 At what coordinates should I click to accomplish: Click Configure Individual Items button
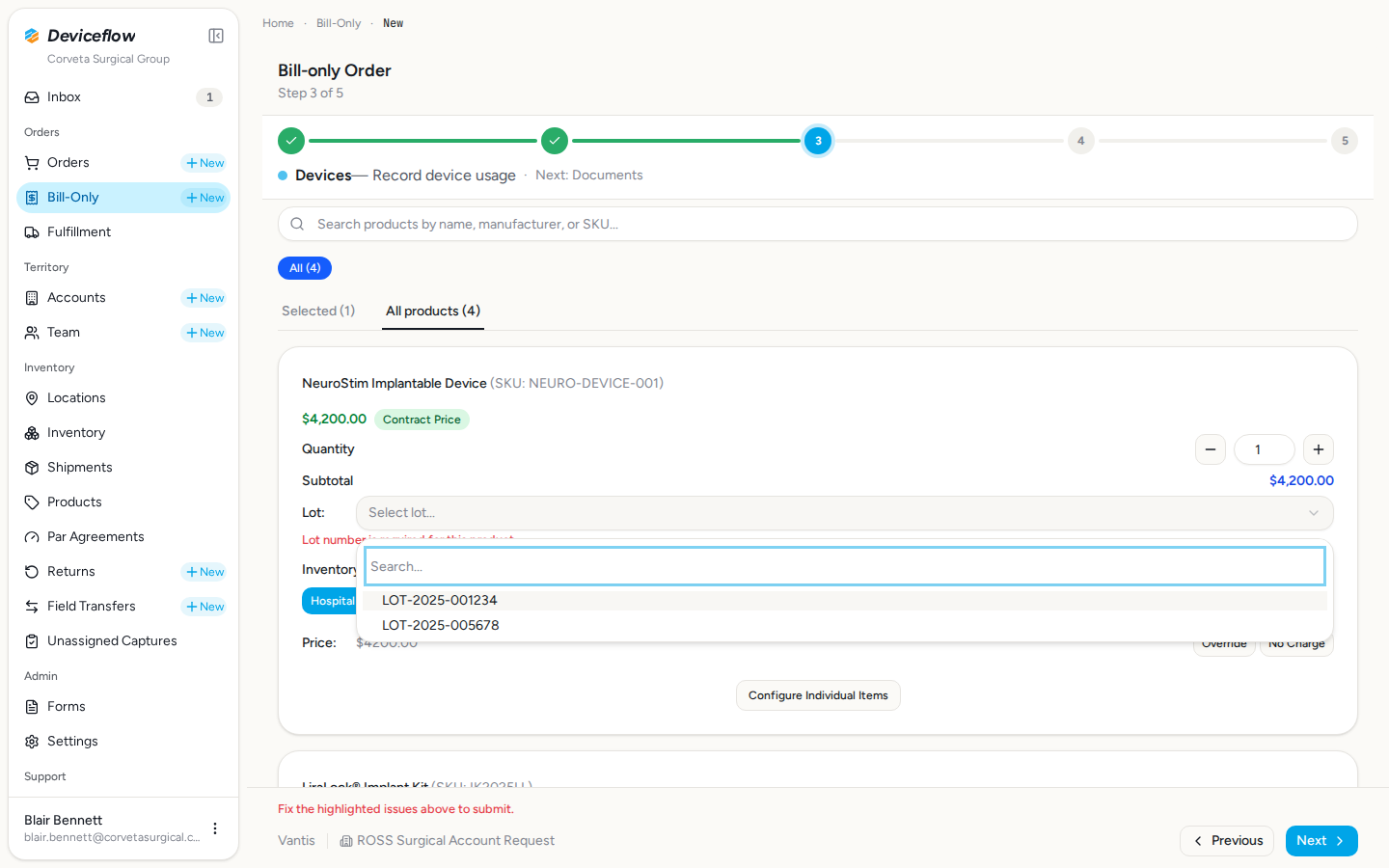tap(818, 695)
